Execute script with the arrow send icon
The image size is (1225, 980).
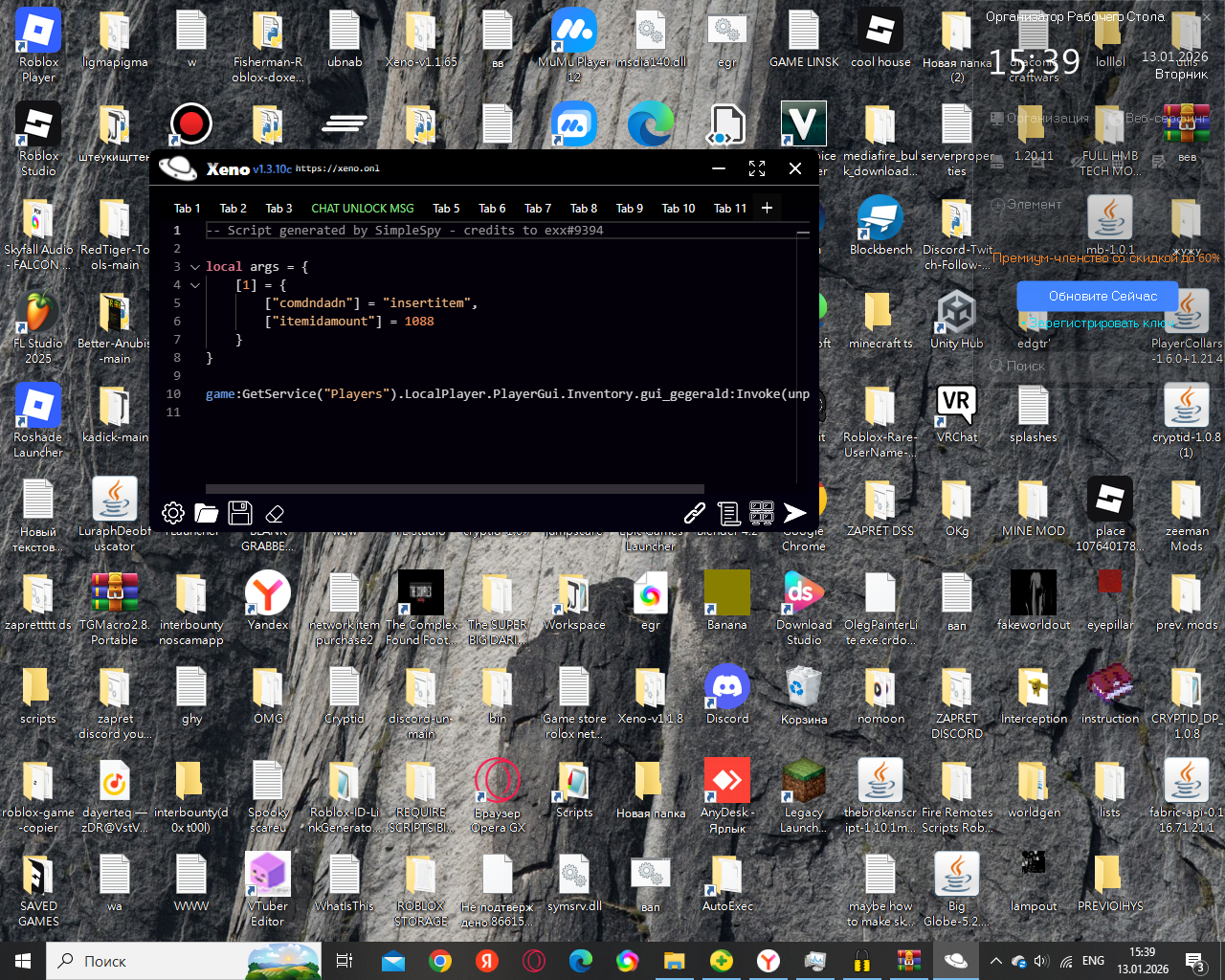pyautogui.click(x=794, y=513)
